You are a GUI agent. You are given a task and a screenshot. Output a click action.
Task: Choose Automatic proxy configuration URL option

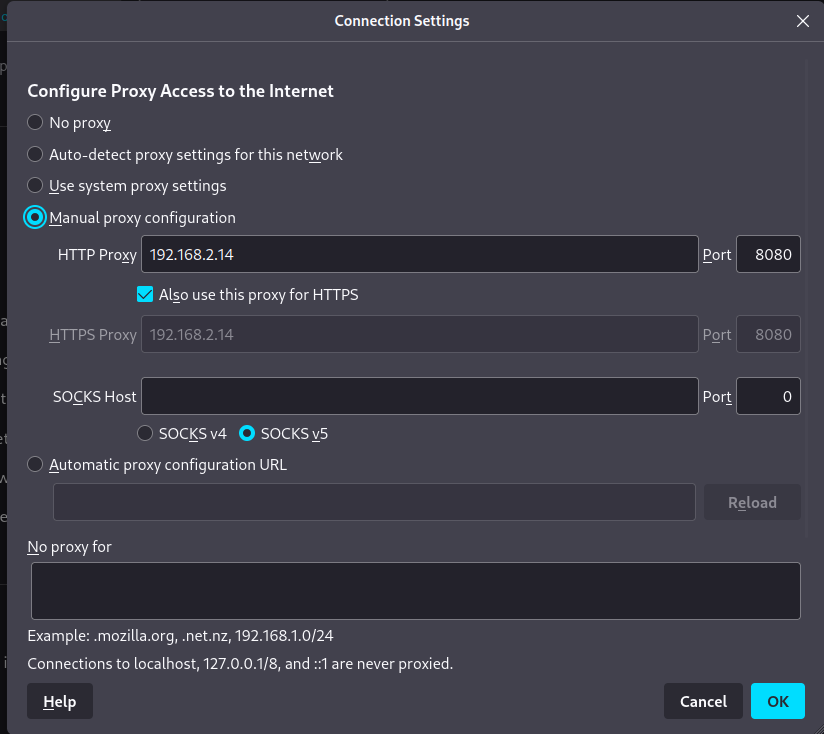coord(35,464)
